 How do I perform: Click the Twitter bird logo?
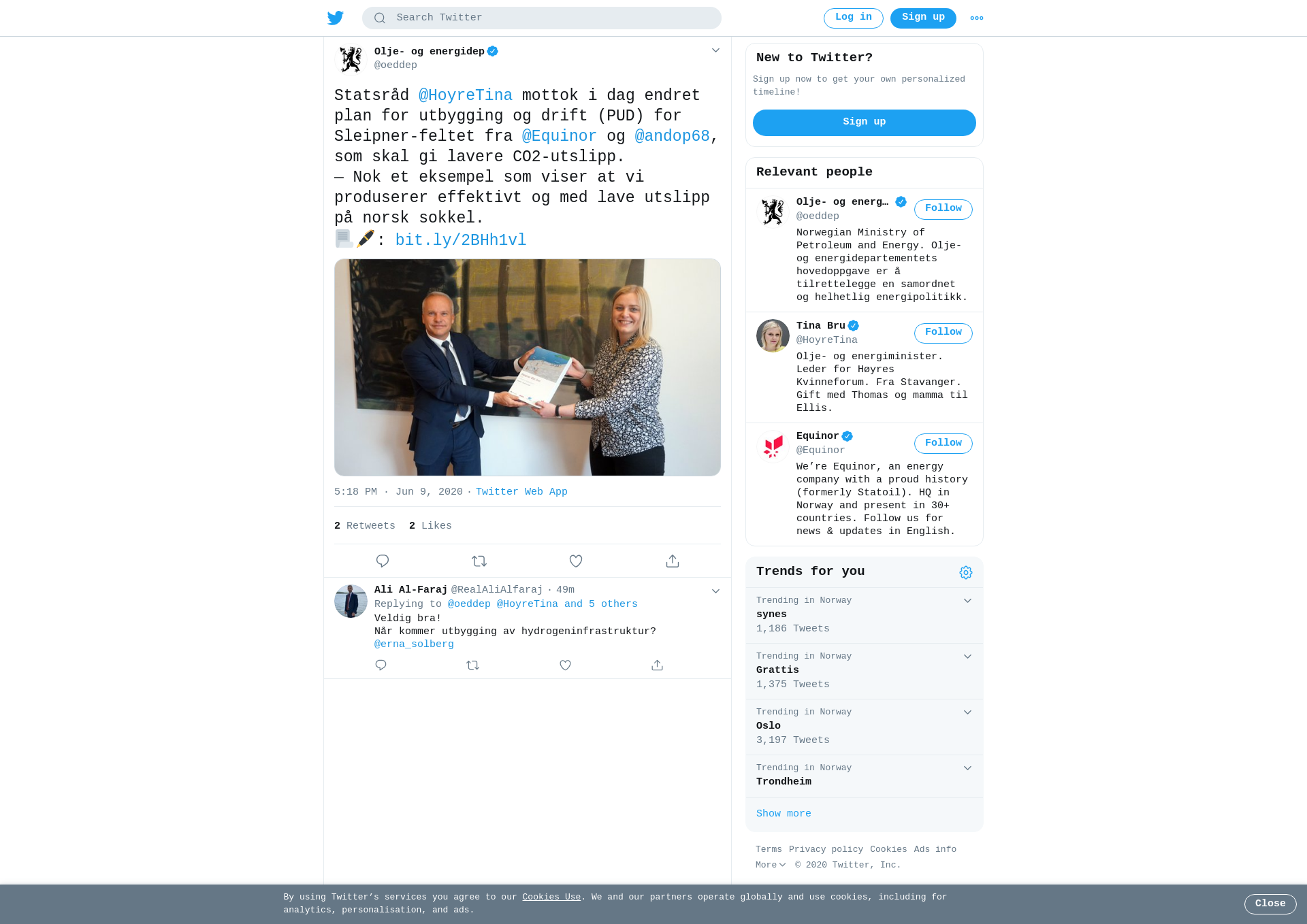336,18
